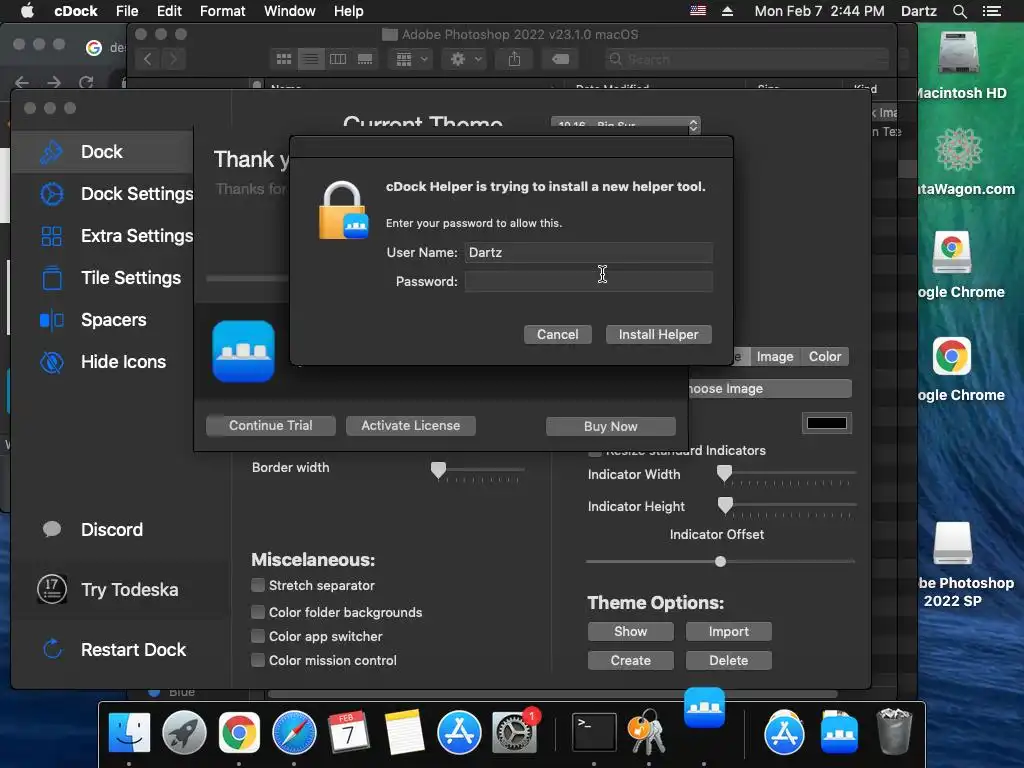Click Border width slider handle

[438, 470]
